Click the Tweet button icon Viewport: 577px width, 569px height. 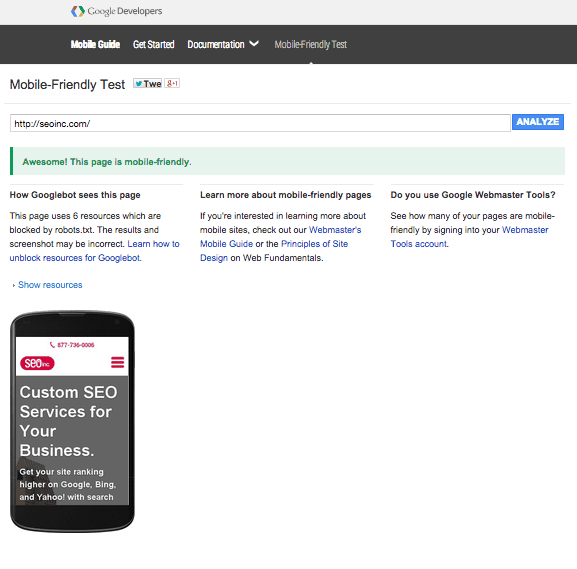point(147,84)
